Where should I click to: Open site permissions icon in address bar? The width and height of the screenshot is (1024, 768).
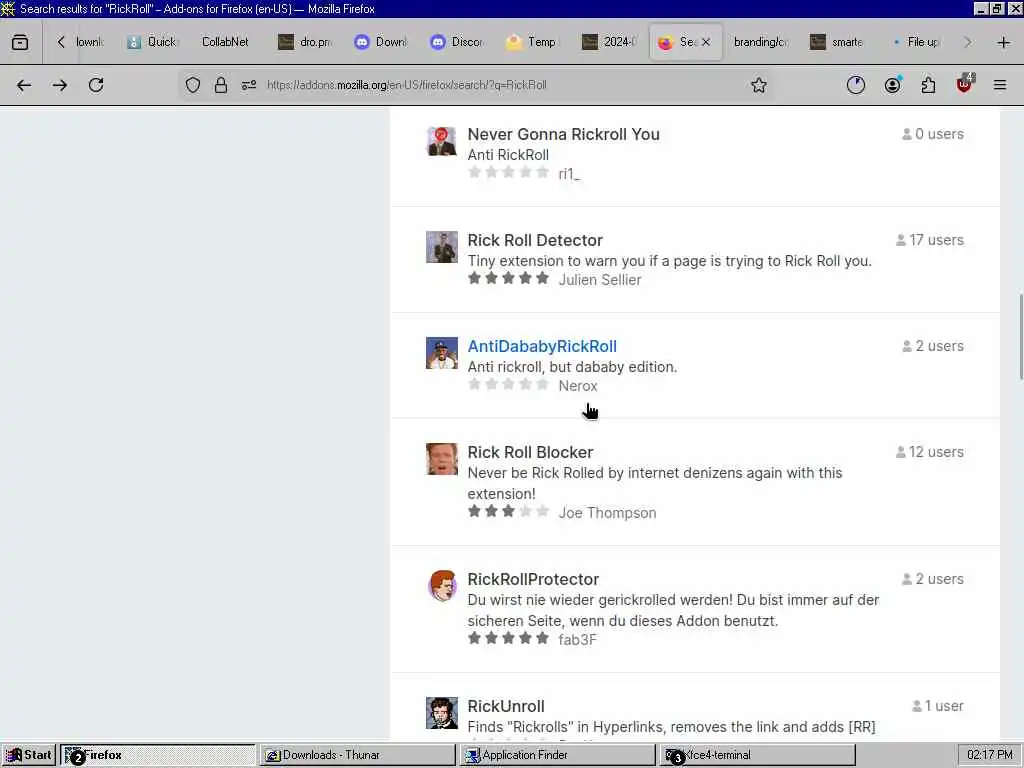pos(249,85)
